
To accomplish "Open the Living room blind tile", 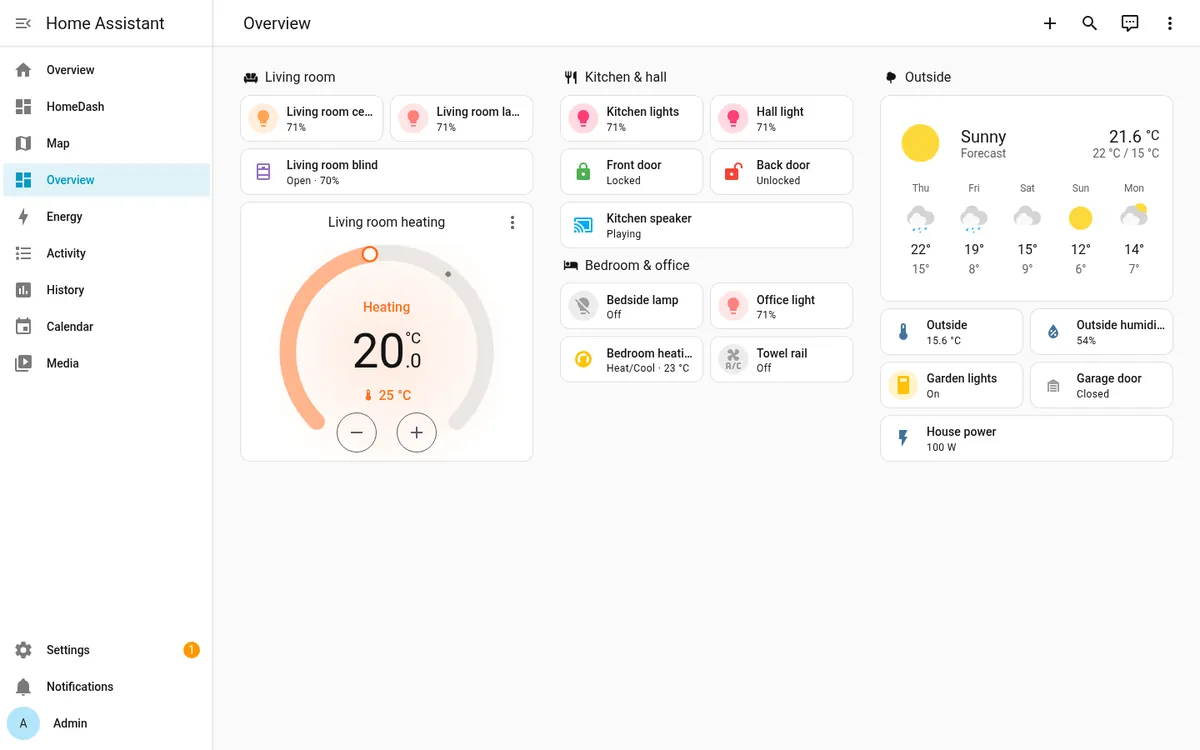I will pos(387,172).
